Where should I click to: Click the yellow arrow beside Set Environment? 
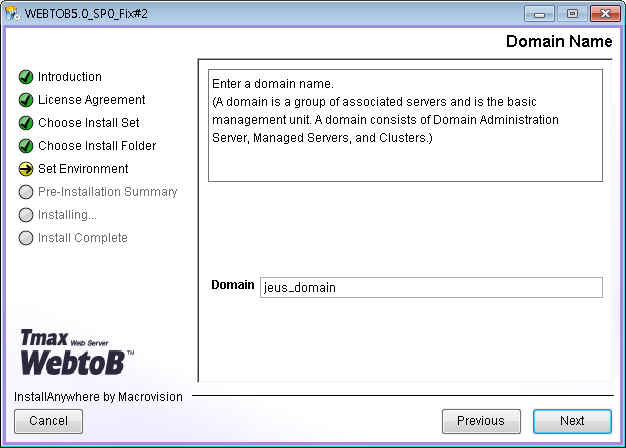pos(26,169)
